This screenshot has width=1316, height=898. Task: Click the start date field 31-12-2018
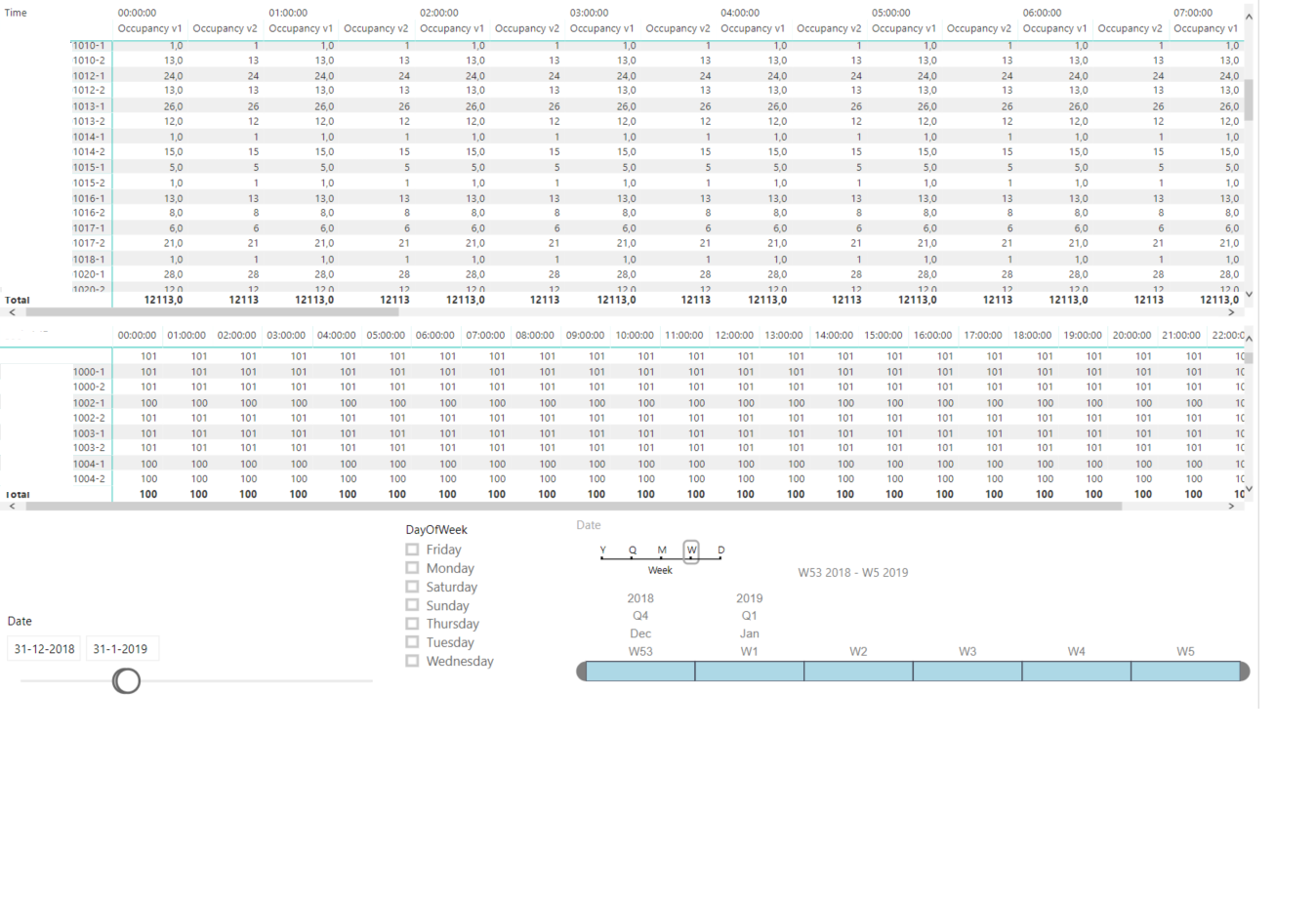[x=44, y=649]
